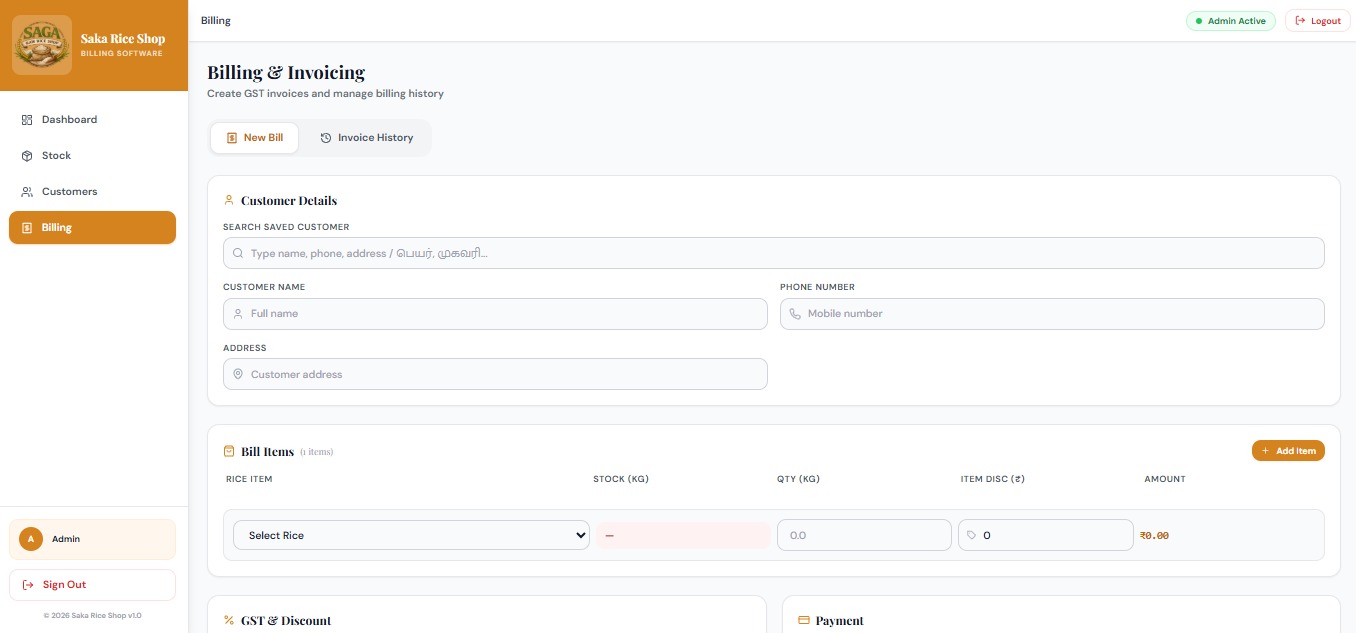Open the Select Rice dropdown
Image resolution: width=1356 pixels, height=633 pixels.
tap(411, 536)
